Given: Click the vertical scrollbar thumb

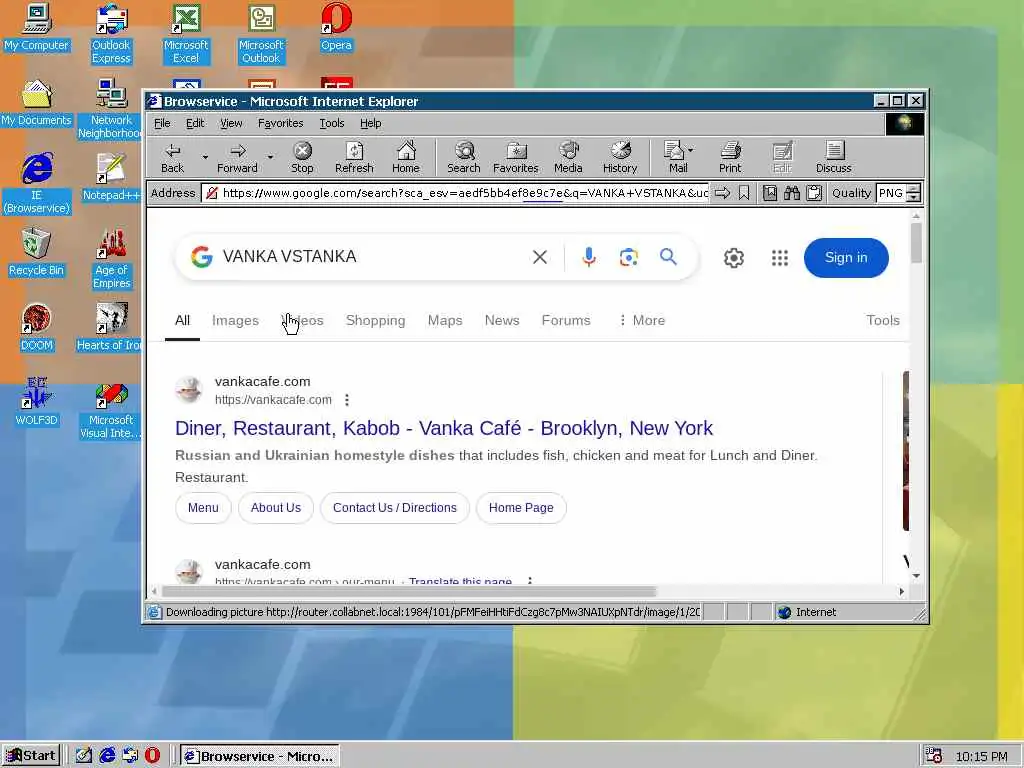Looking at the screenshot, I should 916,243.
